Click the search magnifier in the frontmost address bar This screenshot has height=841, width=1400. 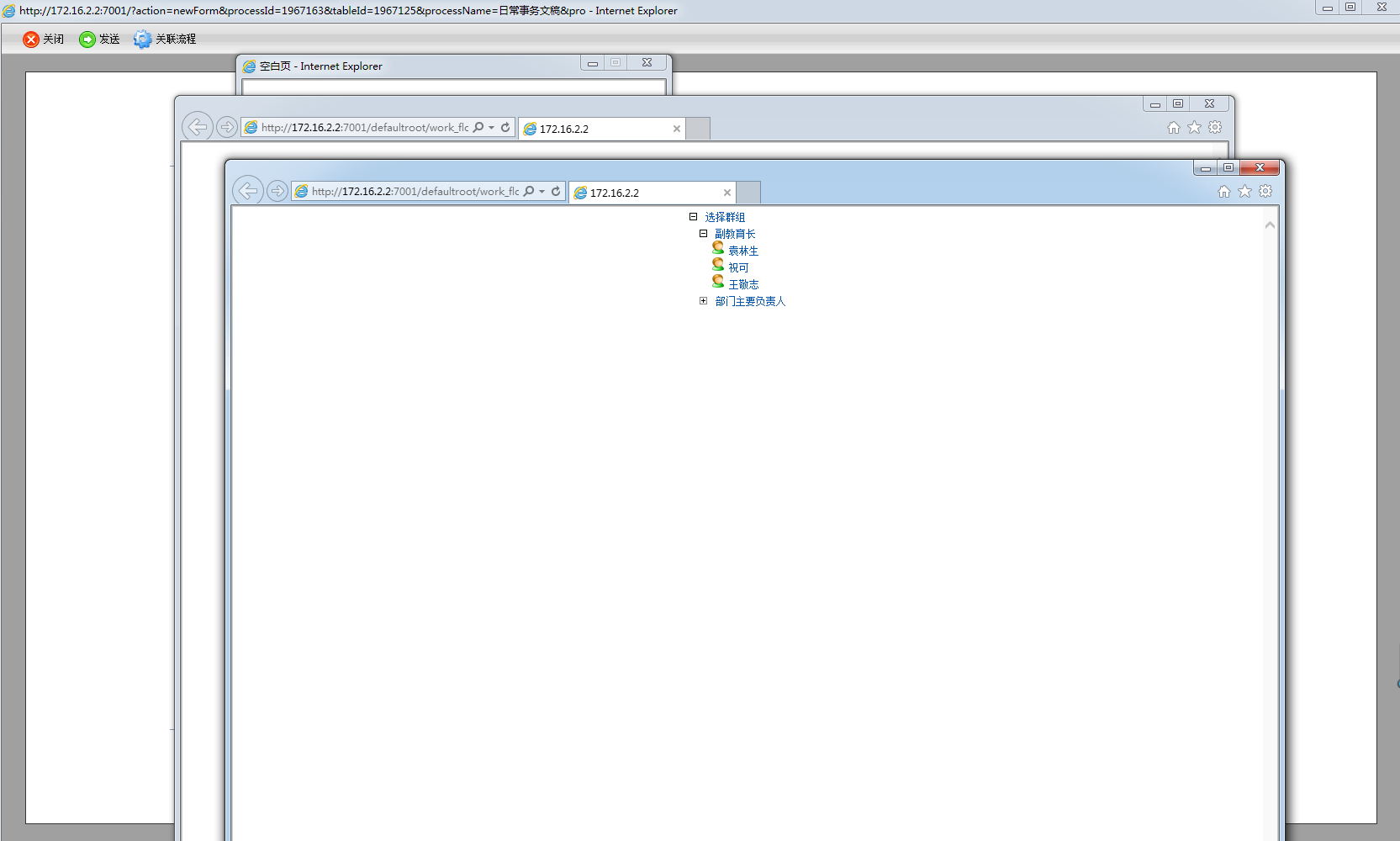[x=529, y=192]
